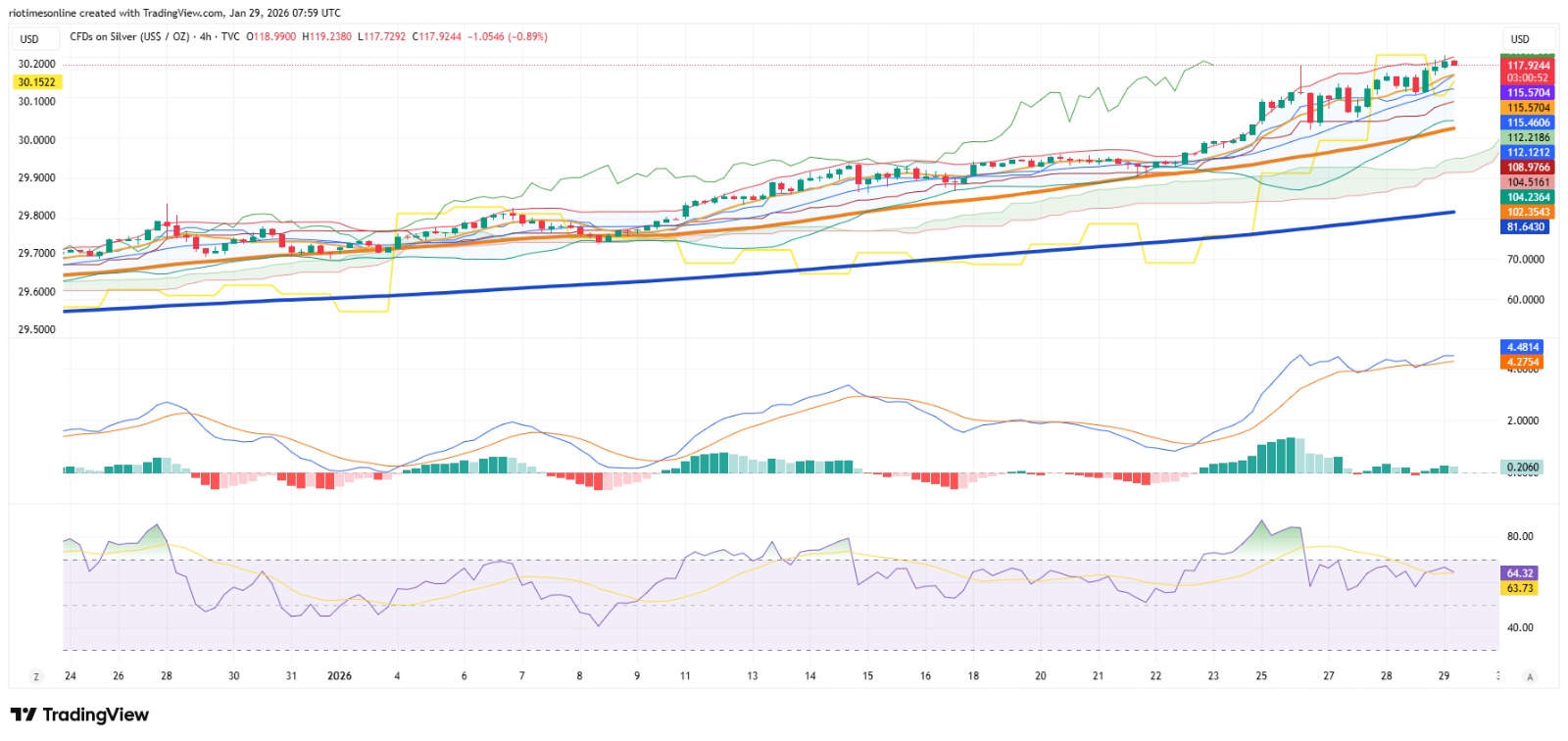
Task: Click the dark red 108.9766 price label
Action: (x=1528, y=168)
